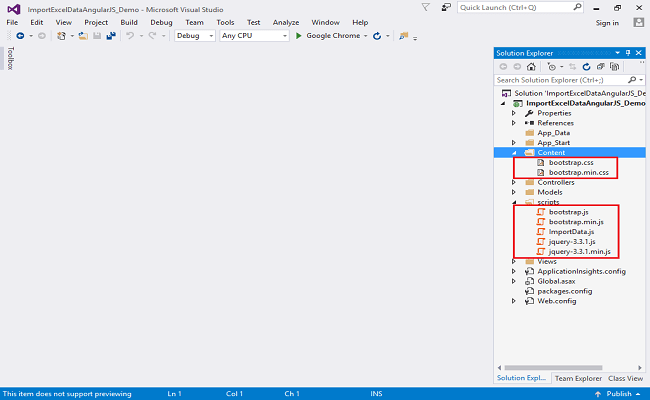Image resolution: width=650 pixels, height=400 pixels.
Task: Click the Pending Changes Filter icon
Action: pos(551,67)
